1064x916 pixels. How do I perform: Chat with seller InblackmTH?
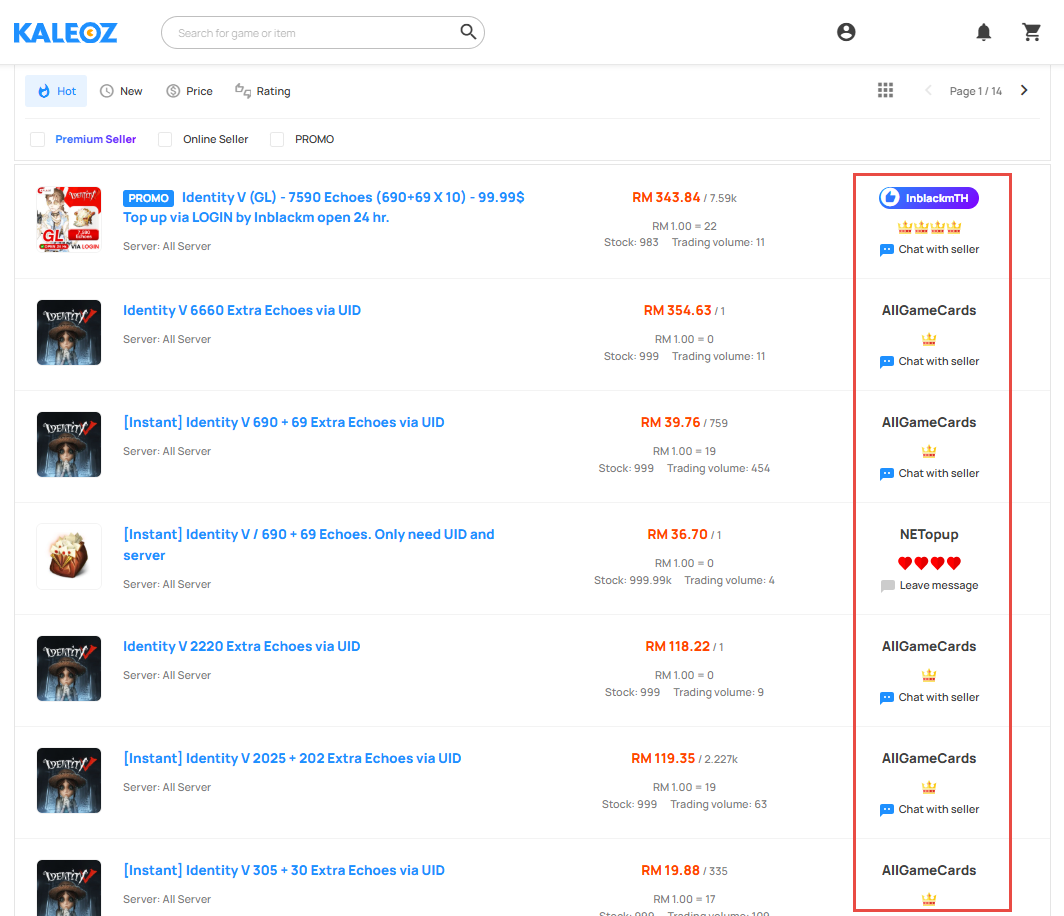[x=929, y=250]
